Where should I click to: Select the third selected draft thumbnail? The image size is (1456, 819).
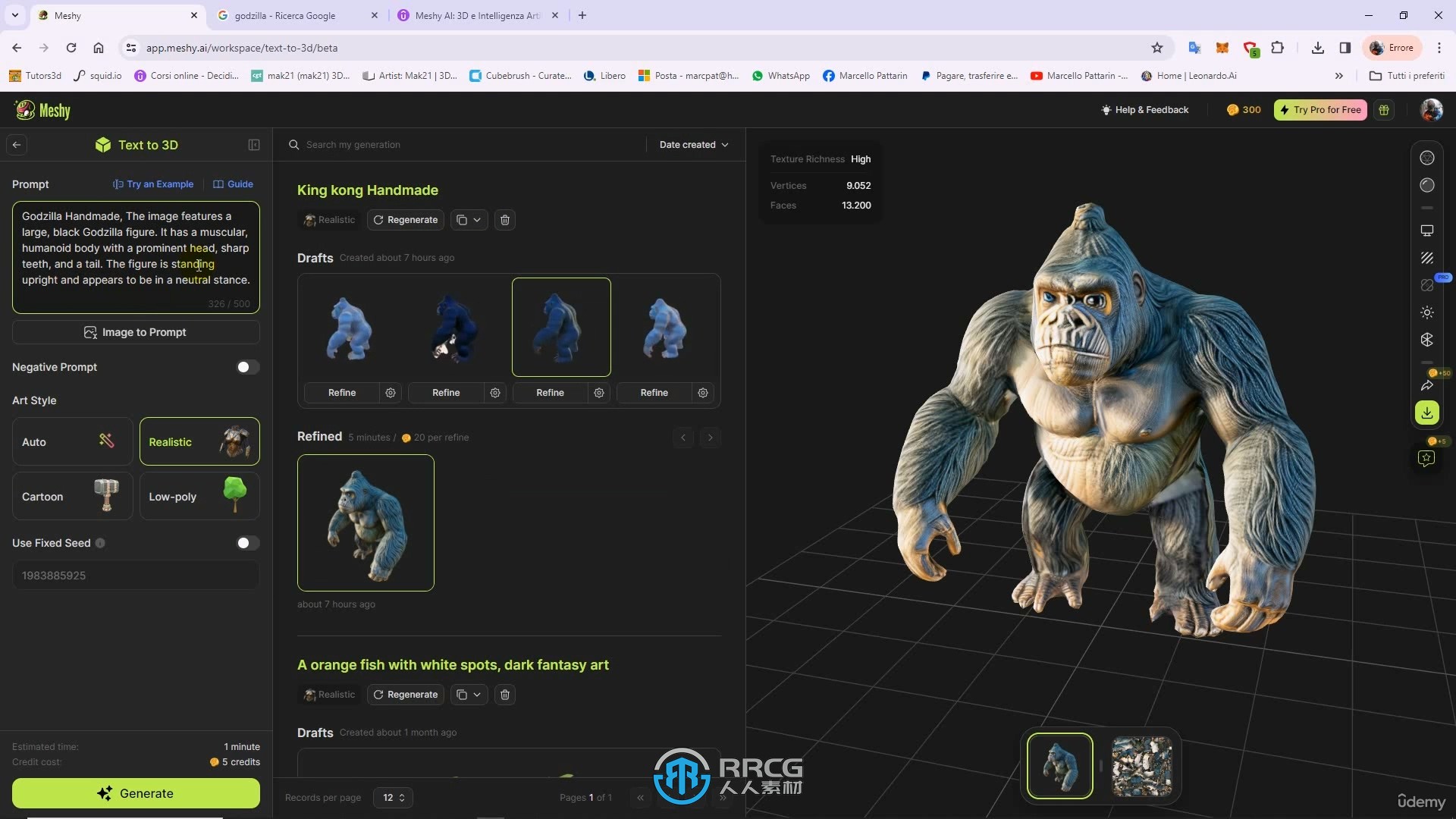point(561,327)
